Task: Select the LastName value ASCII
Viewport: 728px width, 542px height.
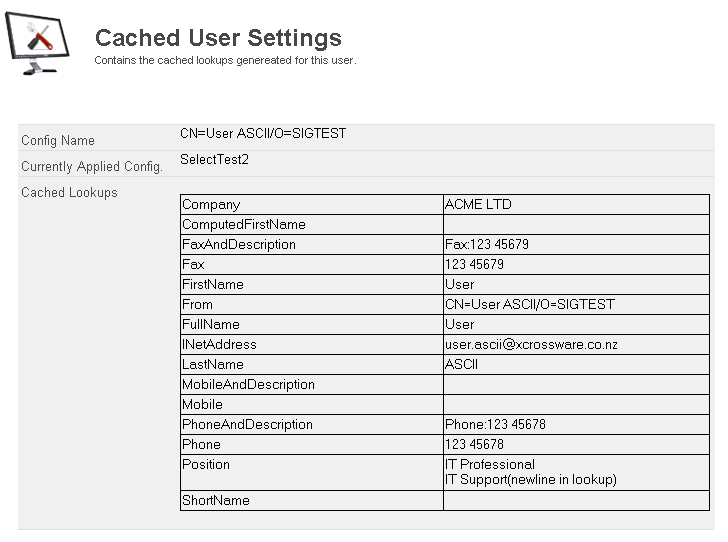Action: (462, 365)
